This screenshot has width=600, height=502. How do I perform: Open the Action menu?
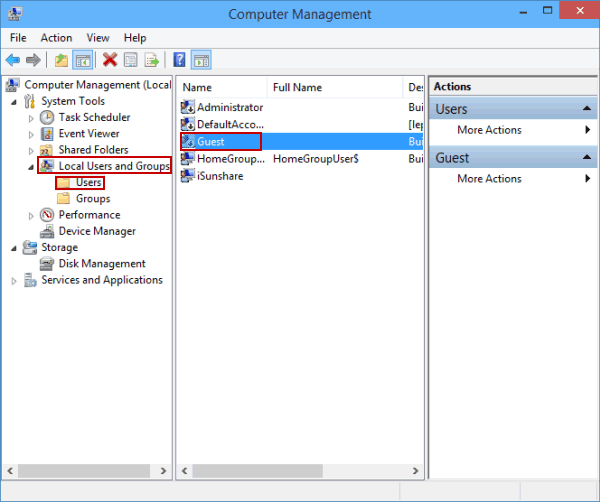(x=57, y=38)
